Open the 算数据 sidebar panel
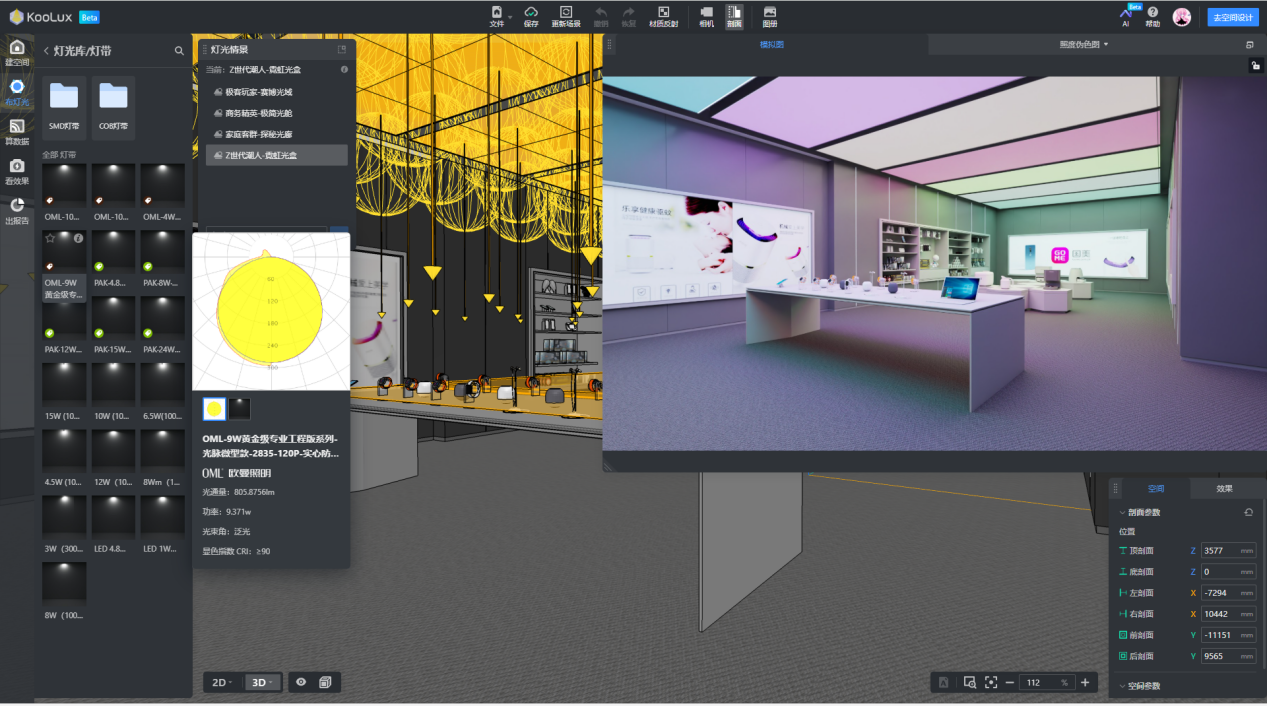 click(17, 131)
